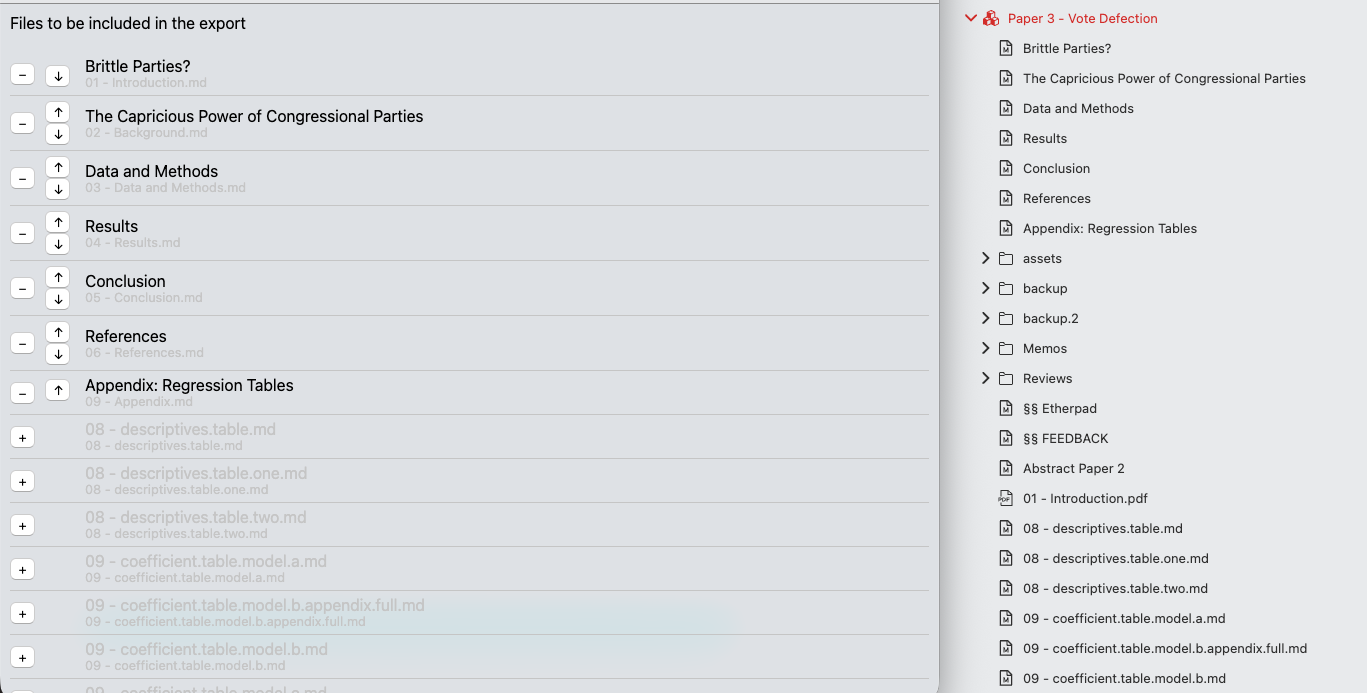Click the red project icon of Paper 3 – Vote Defection

990,18
